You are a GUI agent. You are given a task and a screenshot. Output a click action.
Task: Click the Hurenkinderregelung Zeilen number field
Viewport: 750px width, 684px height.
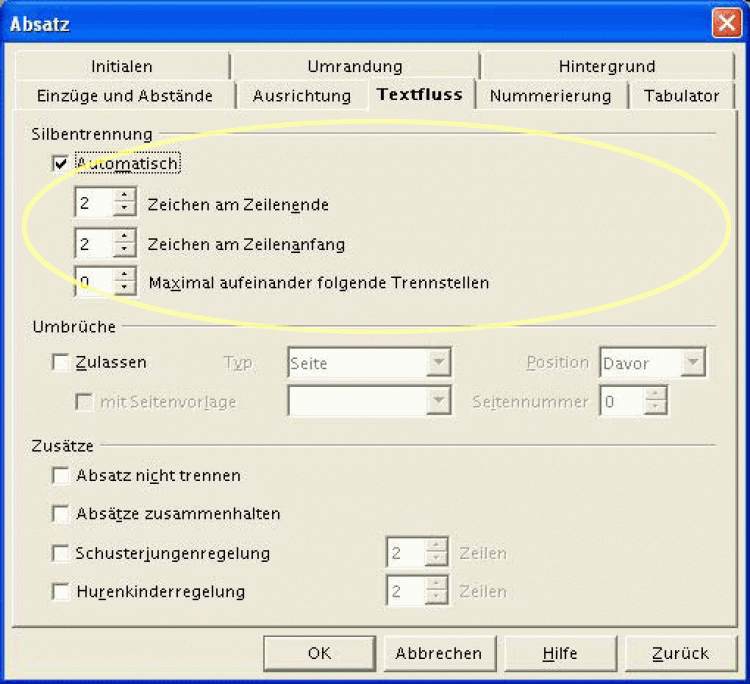click(406, 591)
